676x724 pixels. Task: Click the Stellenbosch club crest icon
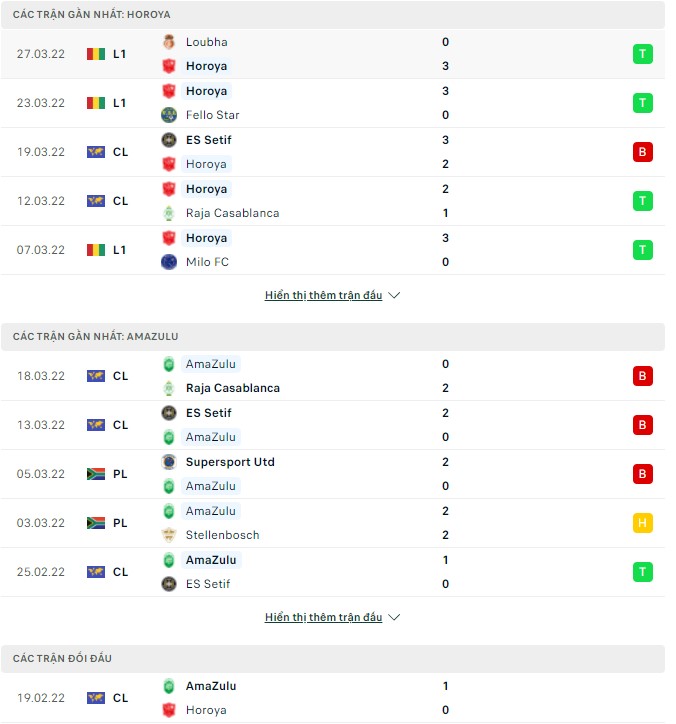(x=169, y=535)
